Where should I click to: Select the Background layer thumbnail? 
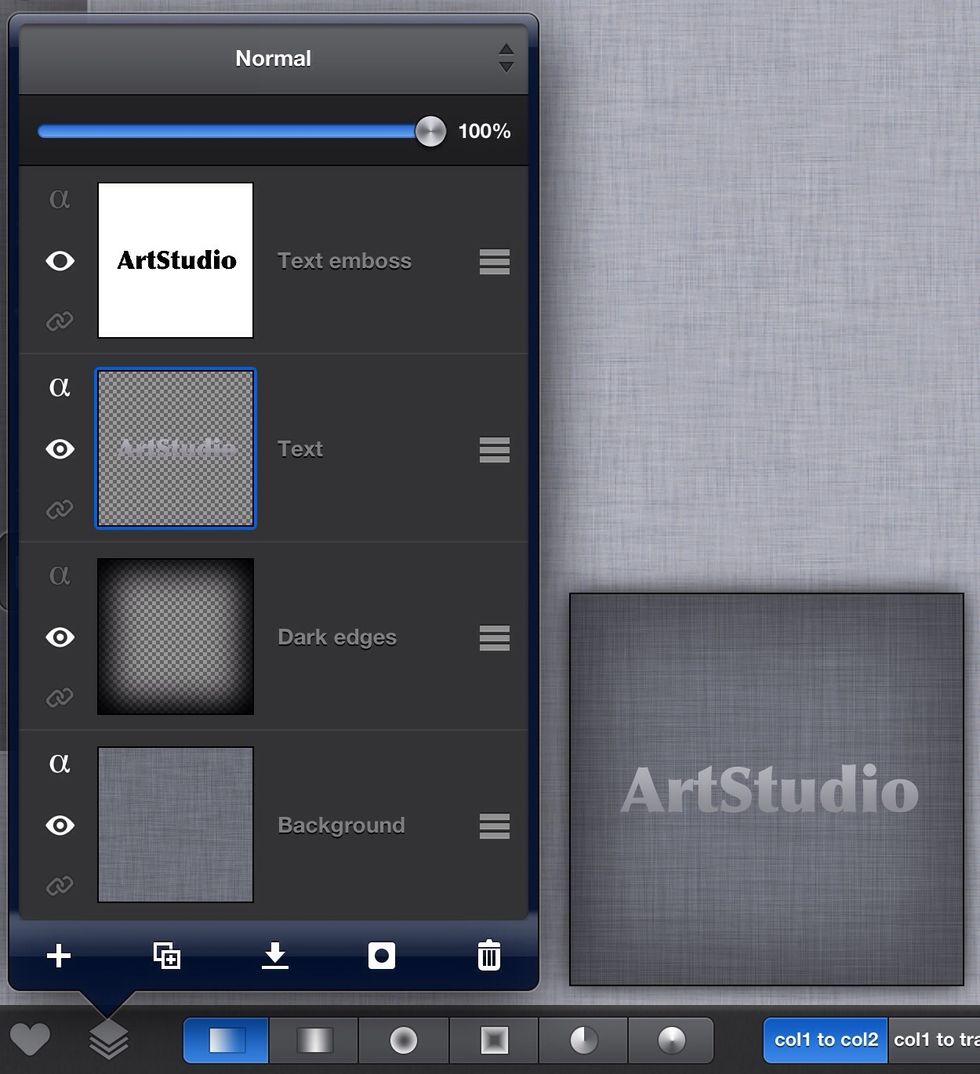pos(175,824)
